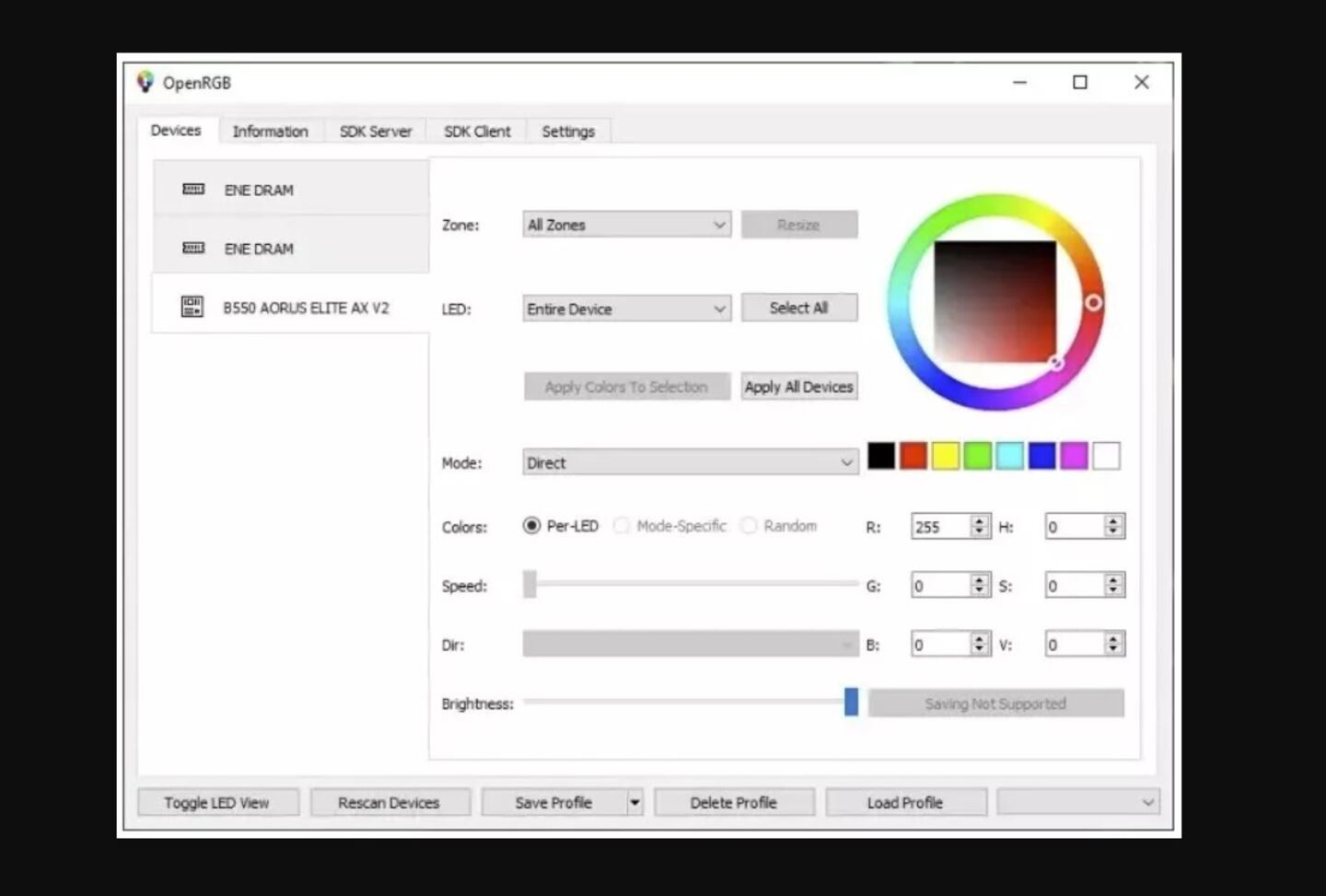Apply colors to all devices
The width and height of the screenshot is (1326, 896).
click(x=797, y=386)
